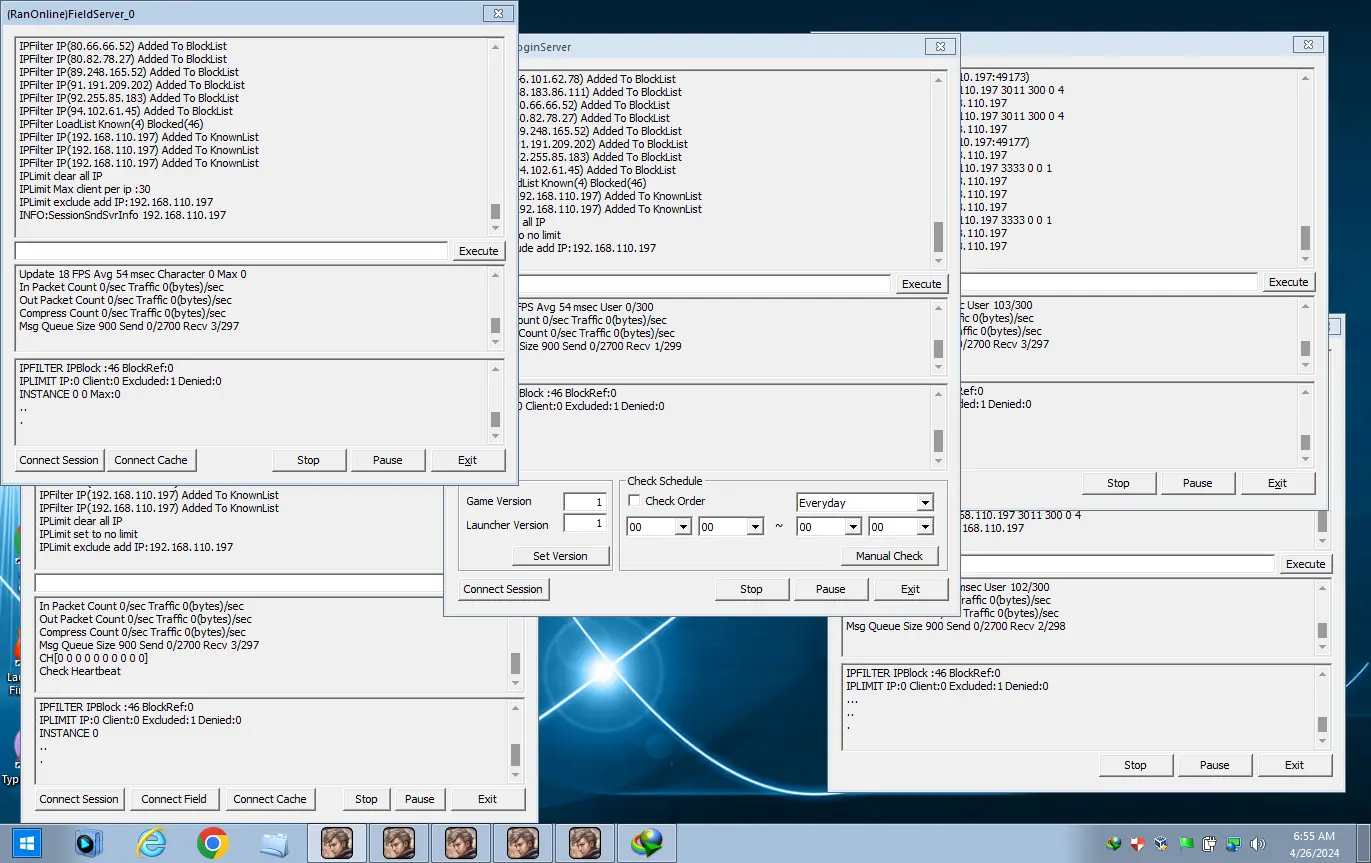Open Internet Download Manager taskbar button
Image resolution: width=1371 pixels, height=863 pixels.
click(647, 843)
